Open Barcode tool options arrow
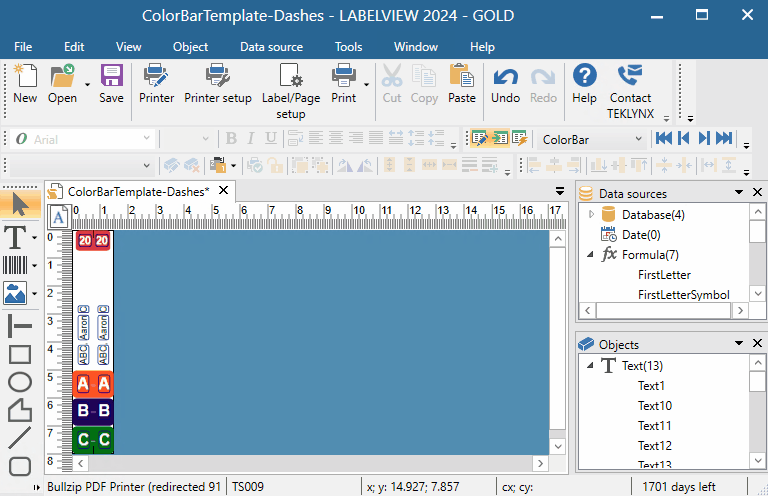The image size is (768, 496). (x=34, y=266)
